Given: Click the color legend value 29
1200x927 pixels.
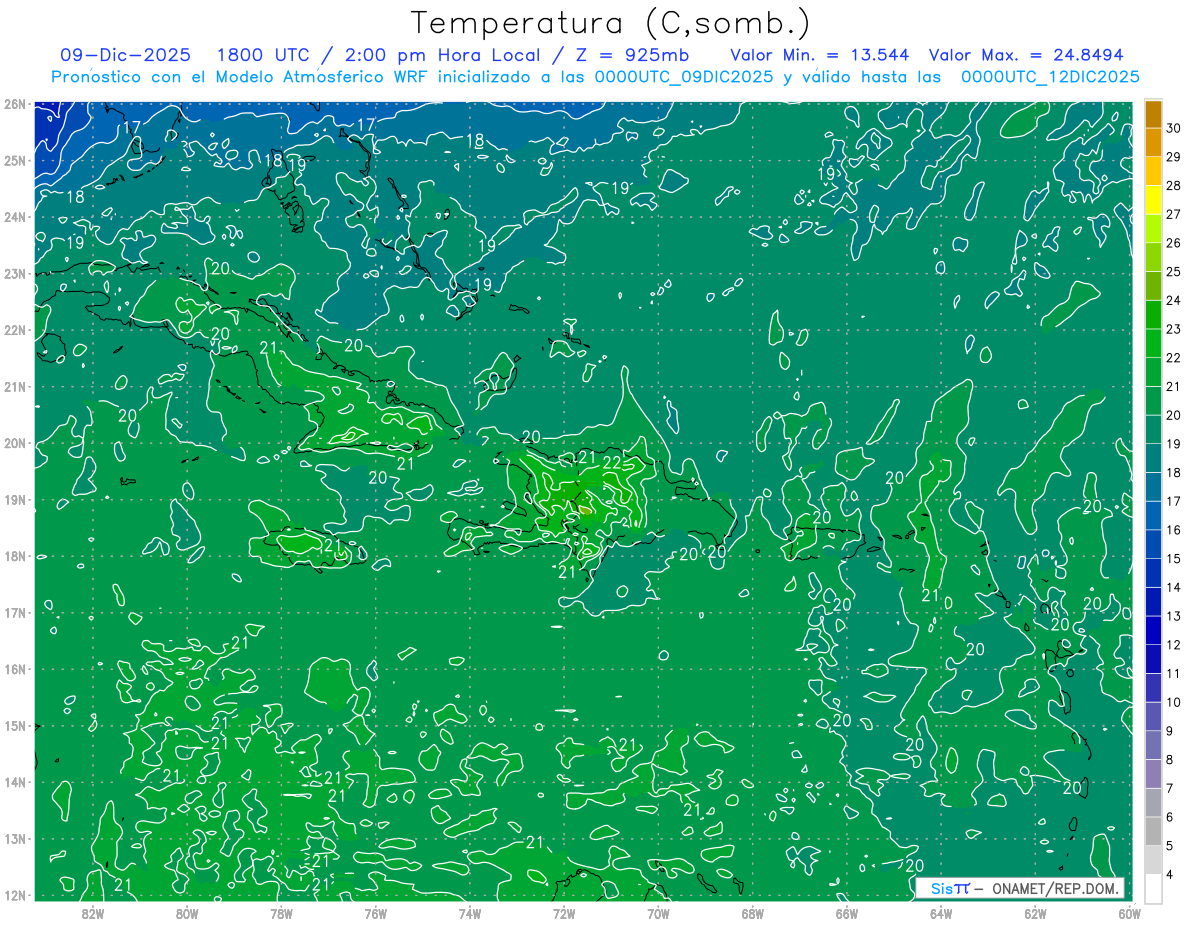Looking at the screenshot, I should [1174, 156].
